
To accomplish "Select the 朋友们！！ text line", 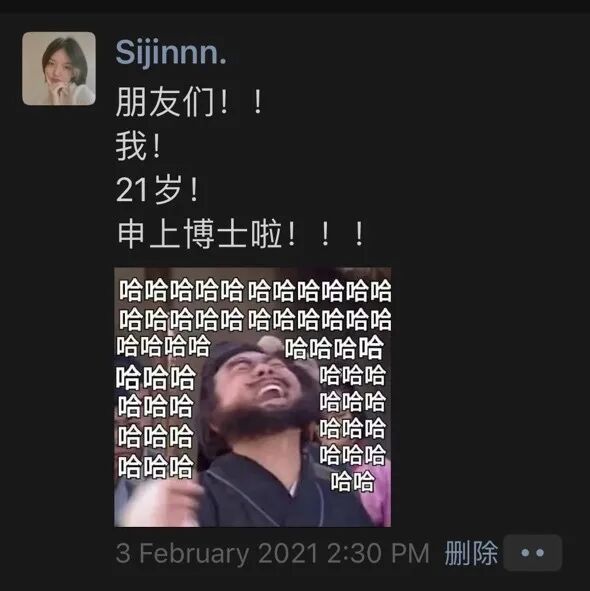I will click(189, 102).
